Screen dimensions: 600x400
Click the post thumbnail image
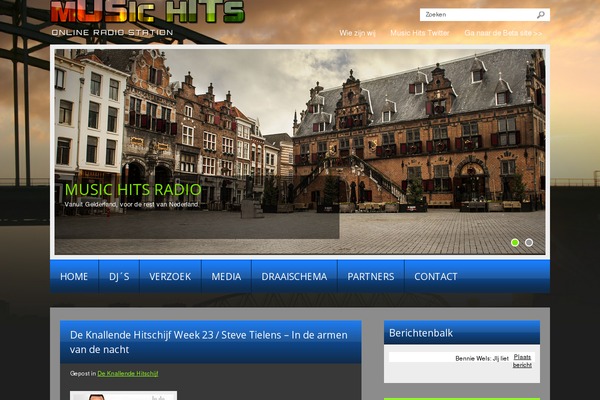tap(123, 395)
